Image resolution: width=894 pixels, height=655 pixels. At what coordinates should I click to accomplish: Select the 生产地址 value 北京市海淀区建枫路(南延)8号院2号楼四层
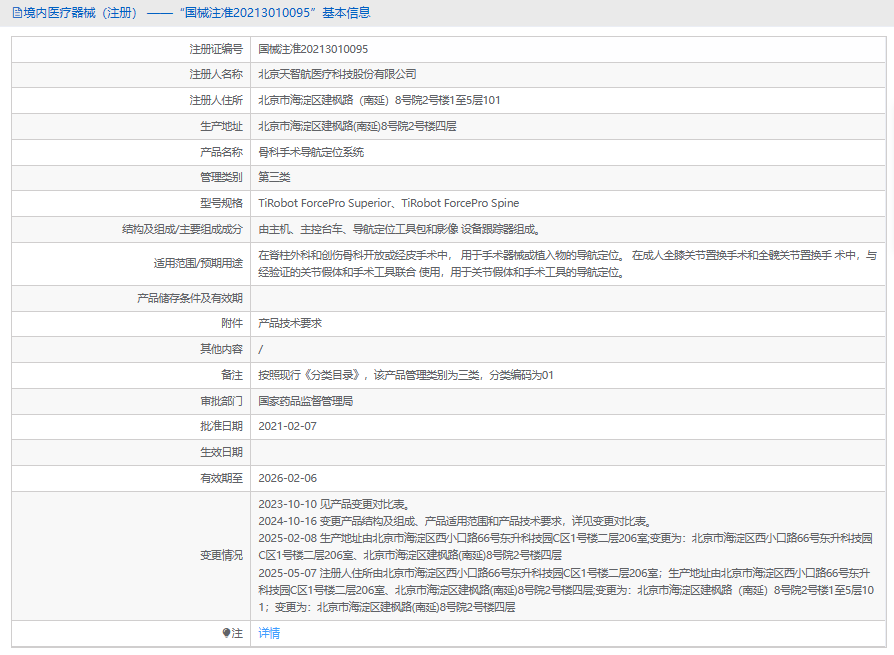point(357,126)
